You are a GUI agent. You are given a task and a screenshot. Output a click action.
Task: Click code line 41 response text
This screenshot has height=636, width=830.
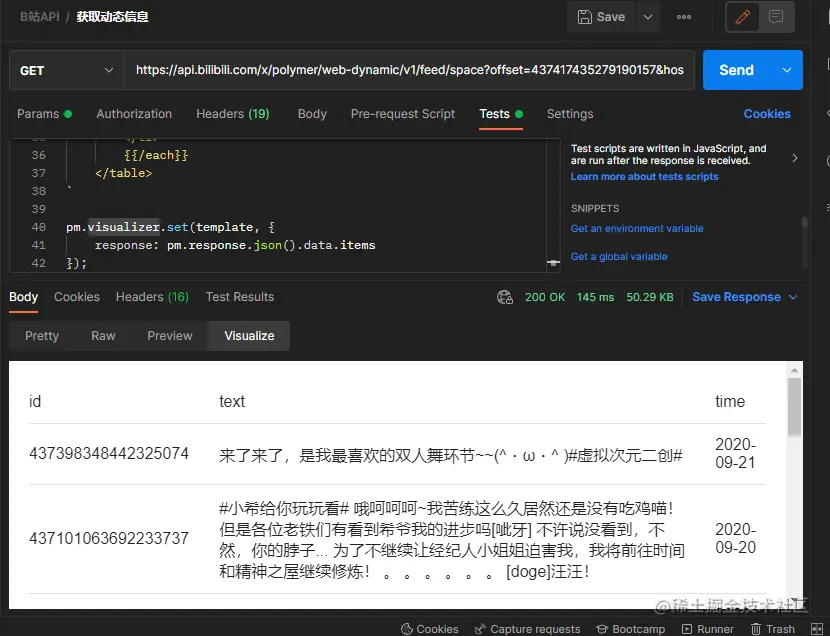click(235, 245)
